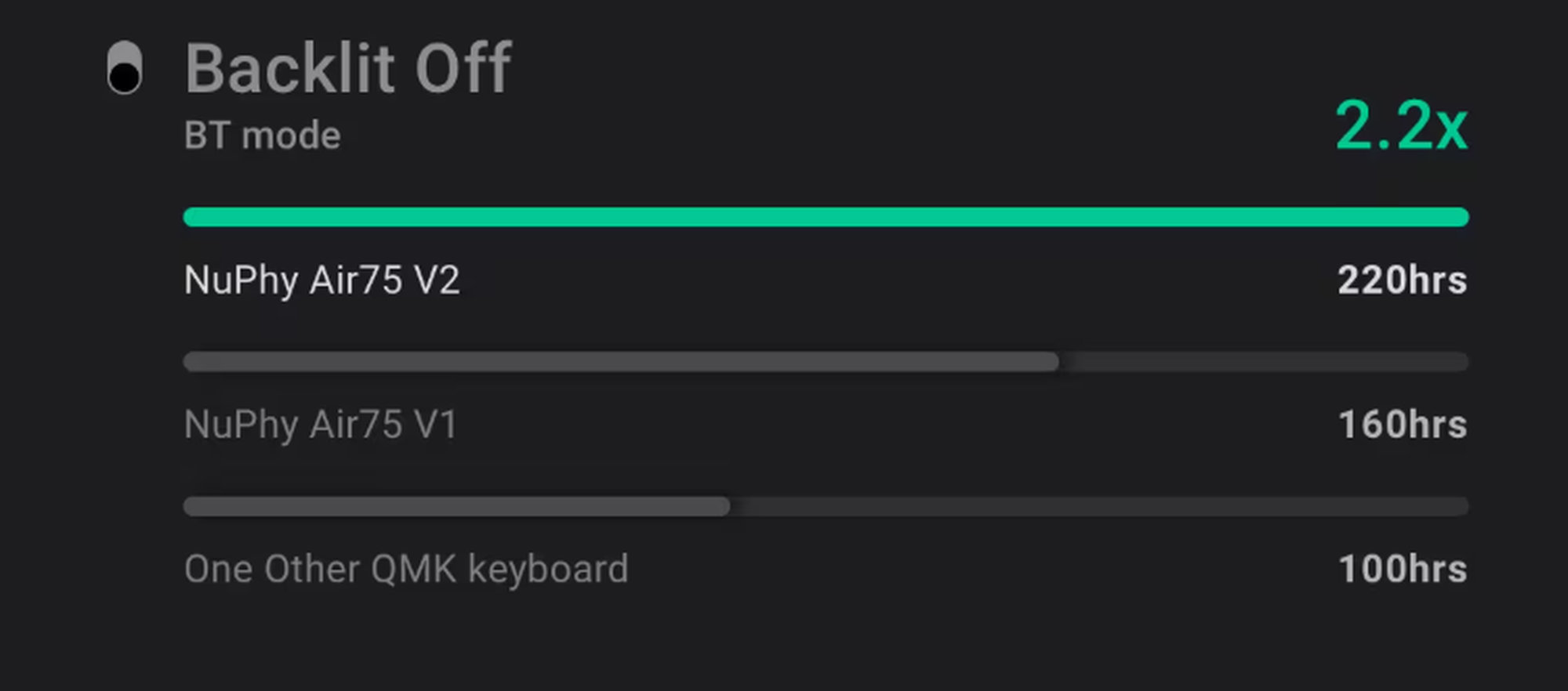The width and height of the screenshot is (1568, 691).
Task: Click the 160hrs battery value
Action: [x=1403, y=425]
